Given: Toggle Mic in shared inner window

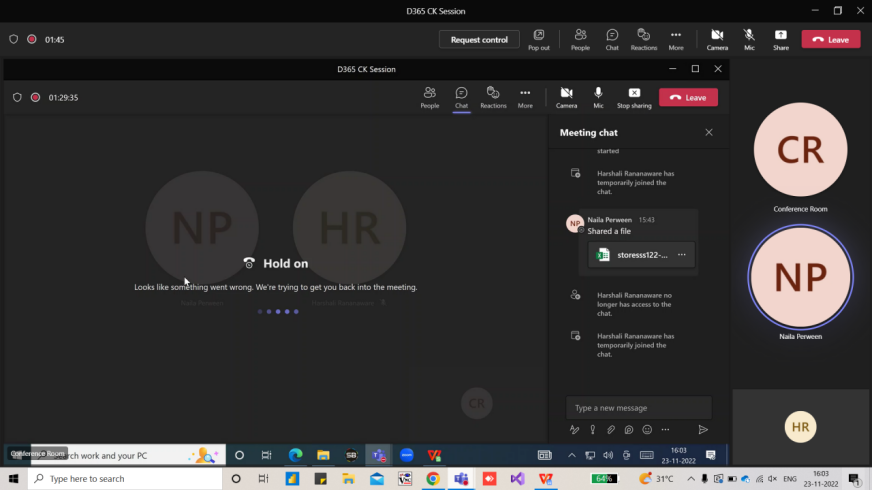Looking at the screenshot, I should tap(598, 97).
